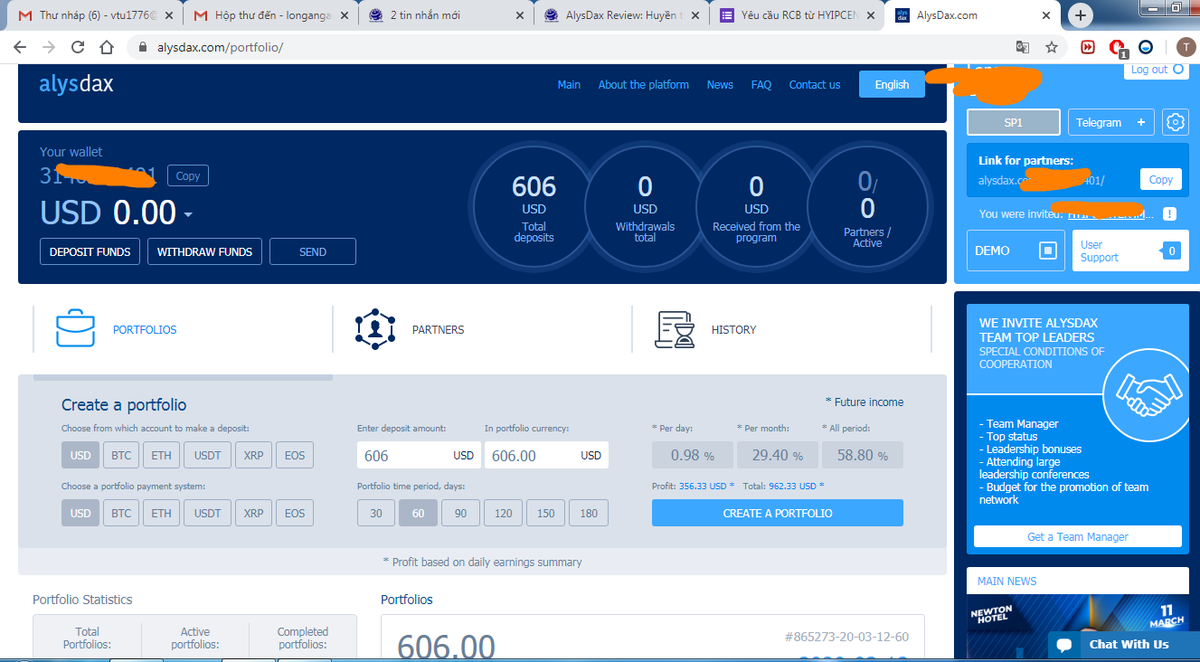Toggle the DEMO mode switch
This screenshot has width=1200, height=662.
pos(1048,250)
